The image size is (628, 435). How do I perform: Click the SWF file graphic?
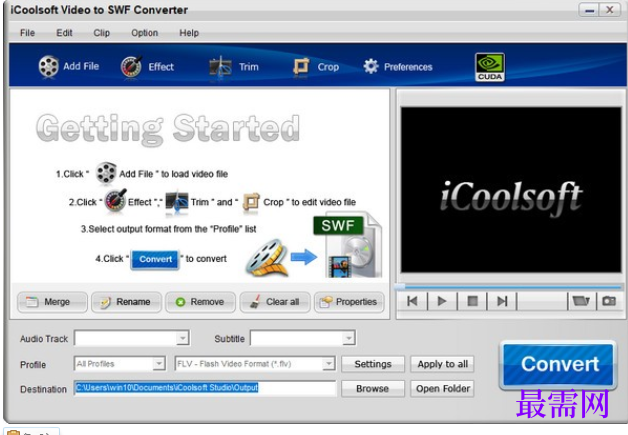pyautogui.click(x=348, y=245)
